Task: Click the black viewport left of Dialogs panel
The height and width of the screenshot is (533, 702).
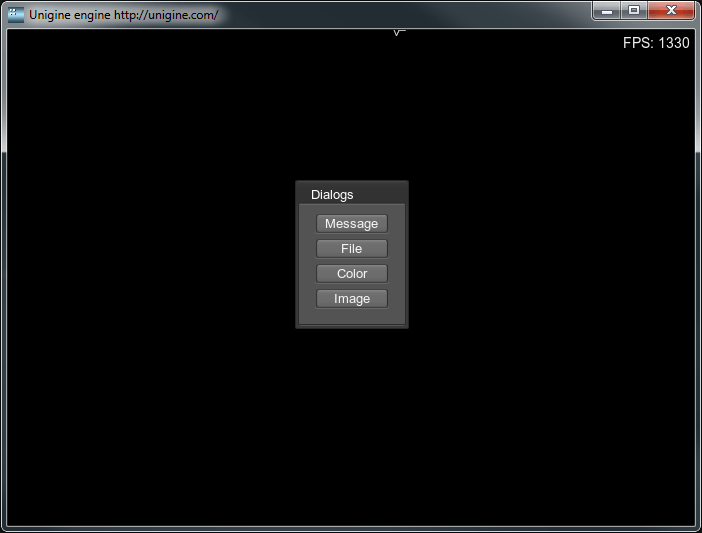Action: pyautogui.click(x=150, y=255)
